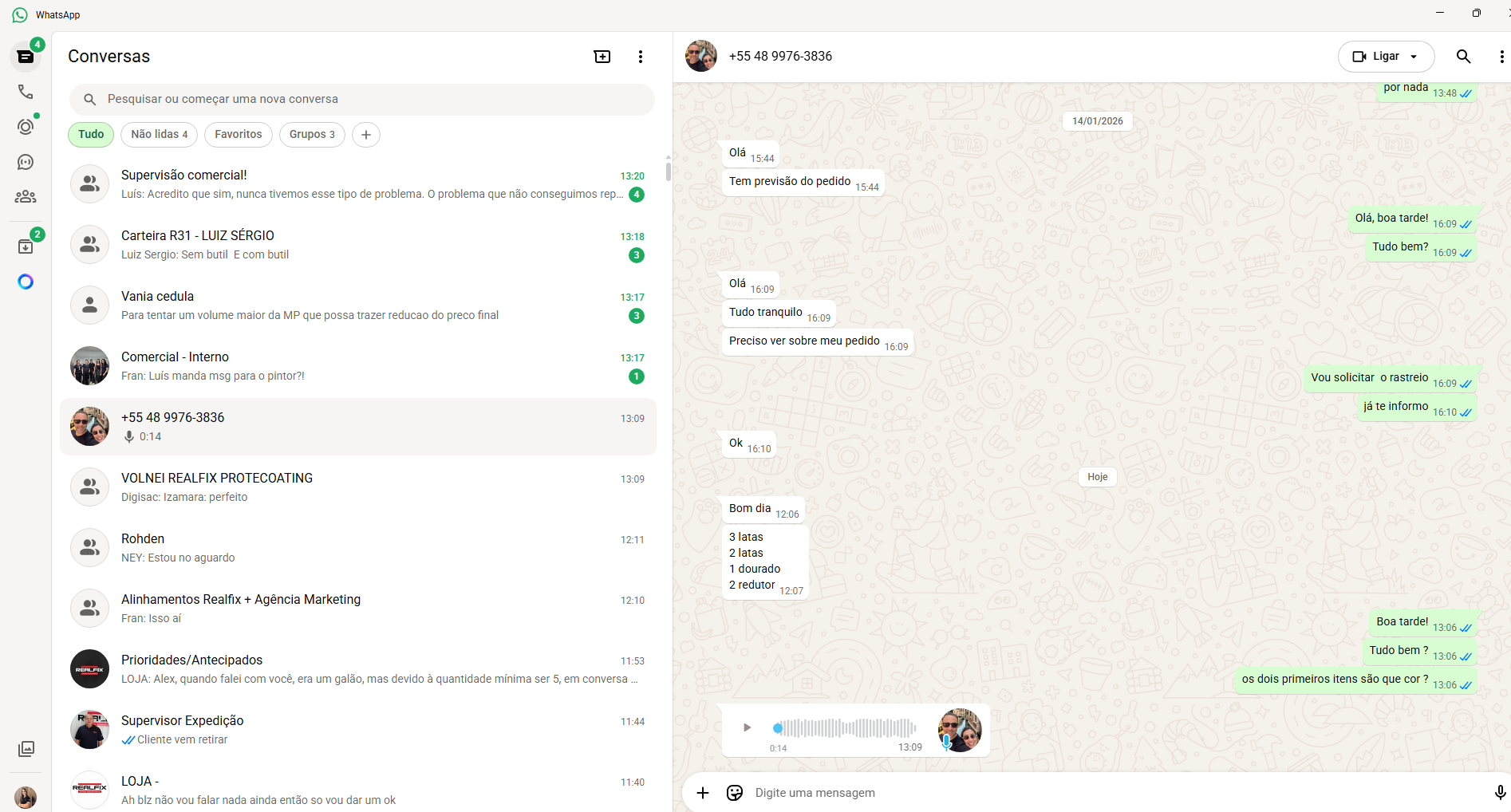Click the voice message waveform seek bar
This screenshot has height=812, width=1511.
846,727
